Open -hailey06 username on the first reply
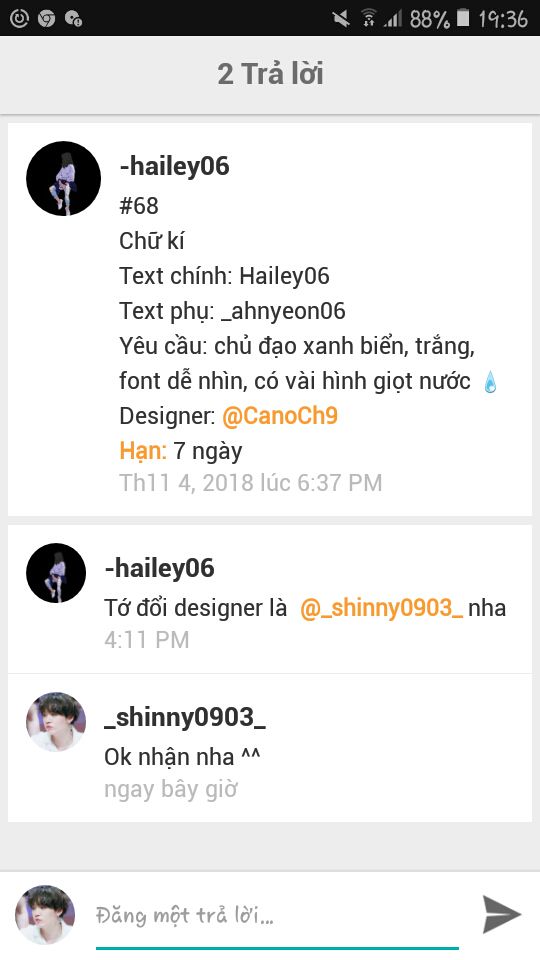This screenshot has height=960, width=540. coord(160,568)
